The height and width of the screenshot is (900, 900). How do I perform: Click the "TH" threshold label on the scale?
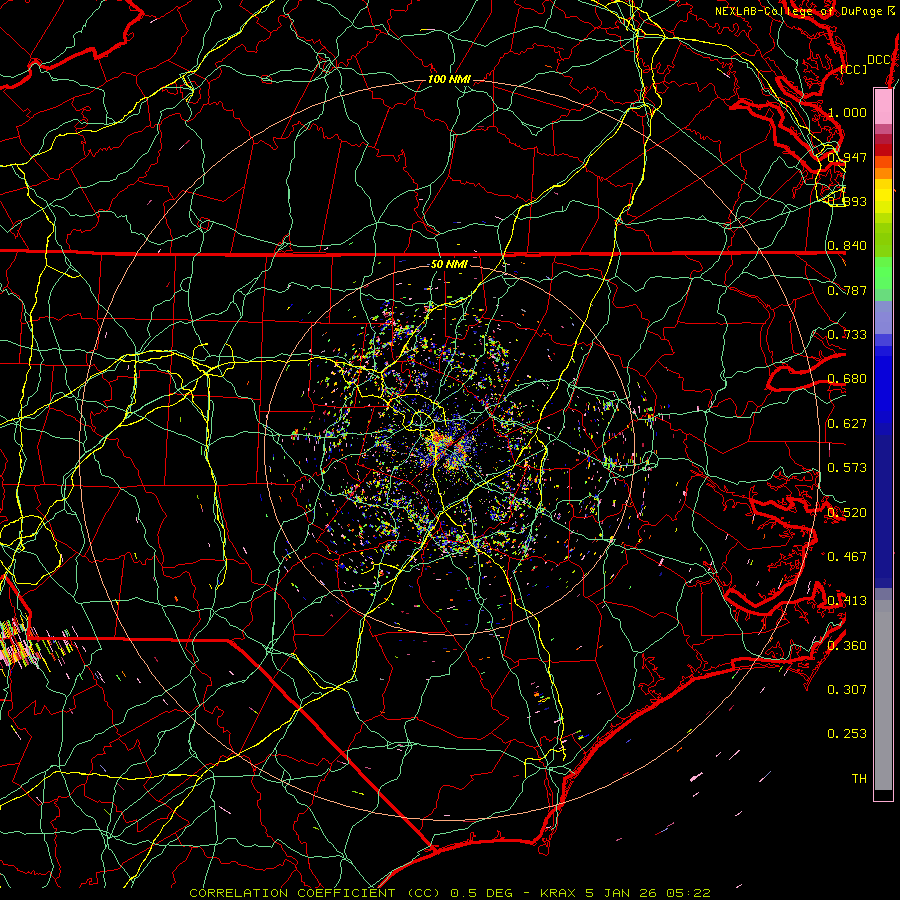coord(859,779)
